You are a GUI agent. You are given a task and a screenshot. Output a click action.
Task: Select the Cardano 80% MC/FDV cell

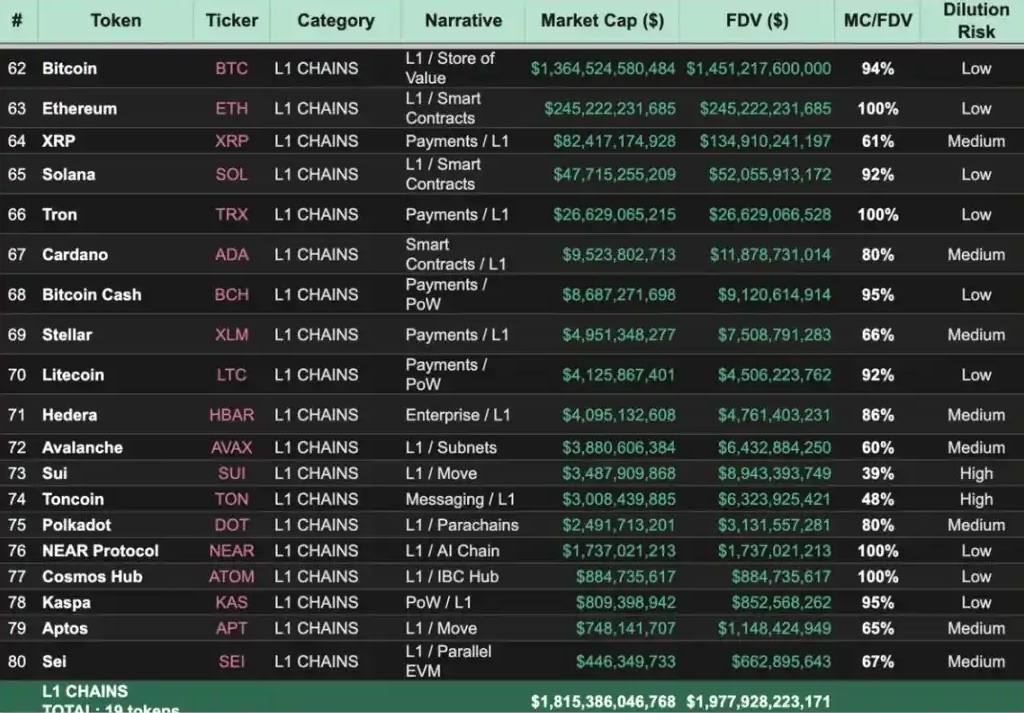(877, 255)
